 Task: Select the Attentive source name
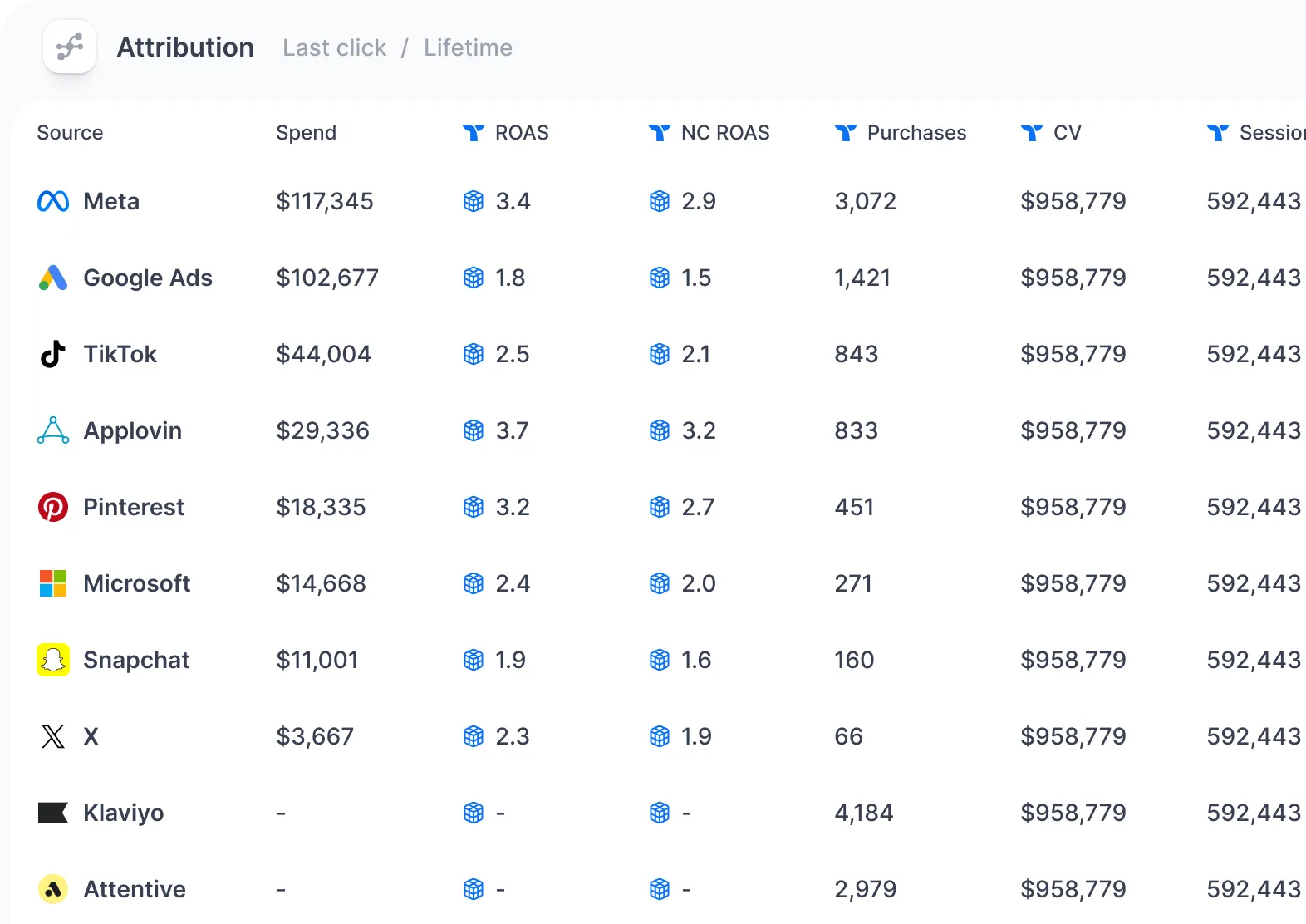[135, 889]
